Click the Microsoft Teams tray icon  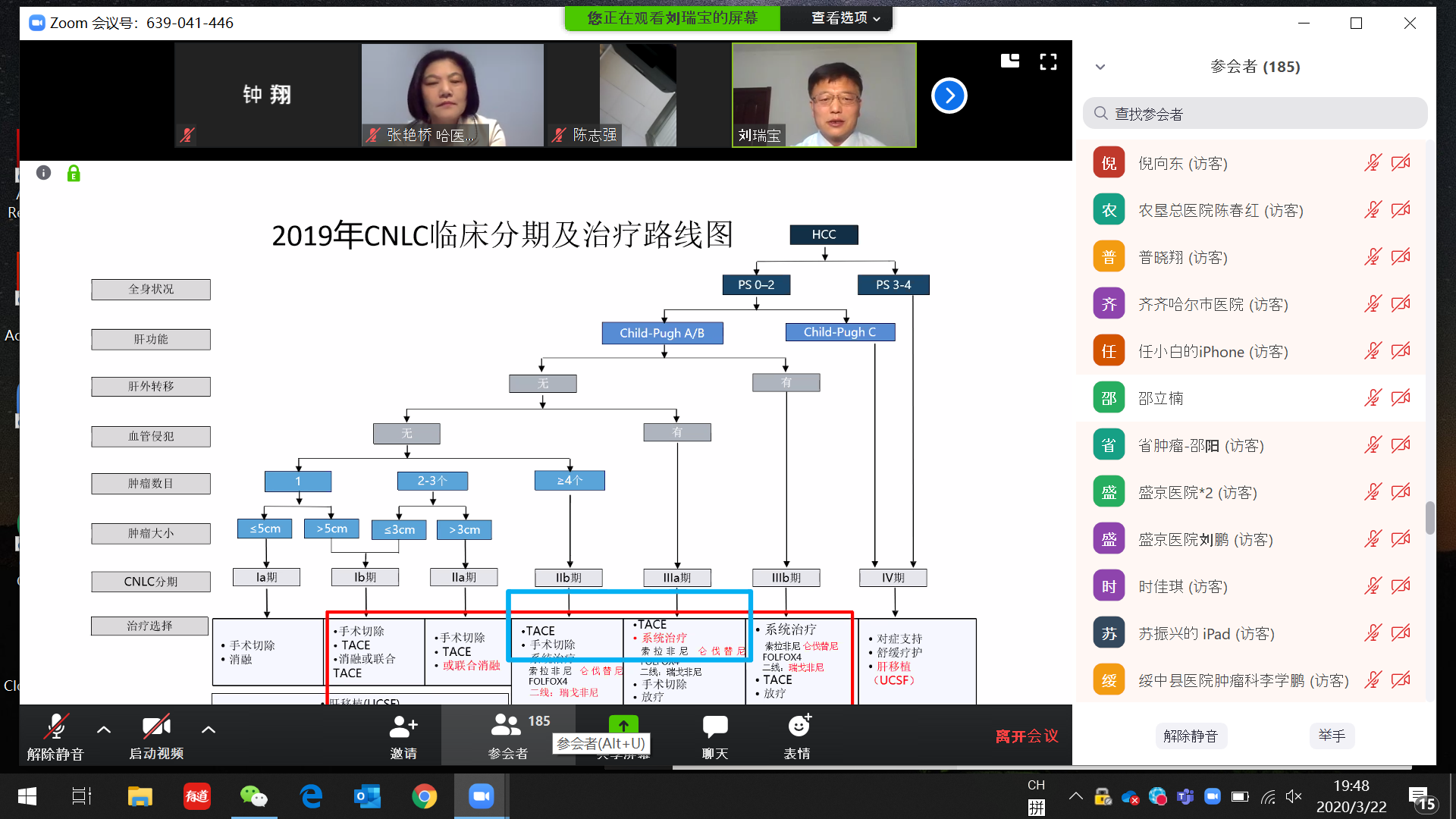coord(1185,796)
